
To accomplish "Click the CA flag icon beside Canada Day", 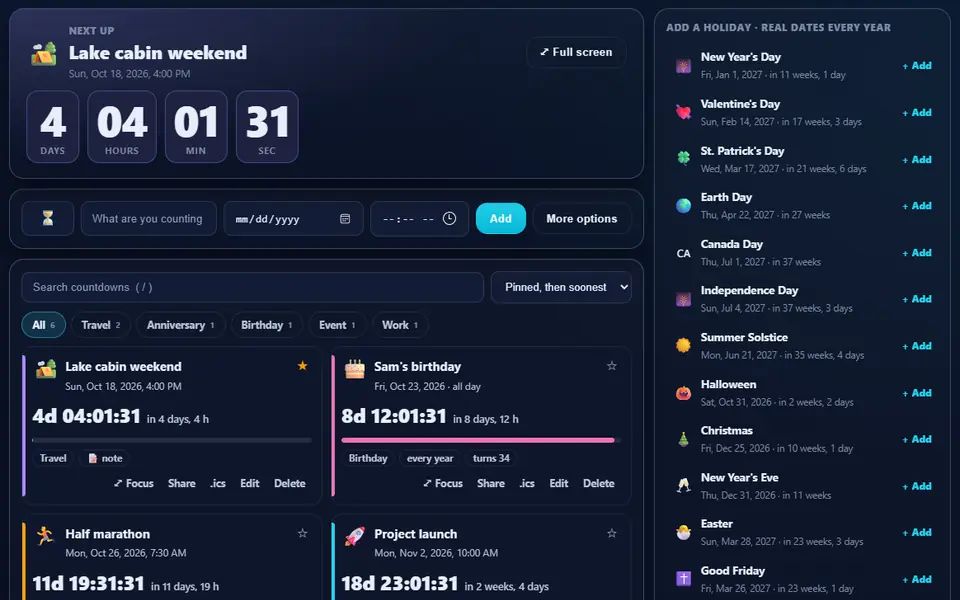I will (x=683, y=253).
